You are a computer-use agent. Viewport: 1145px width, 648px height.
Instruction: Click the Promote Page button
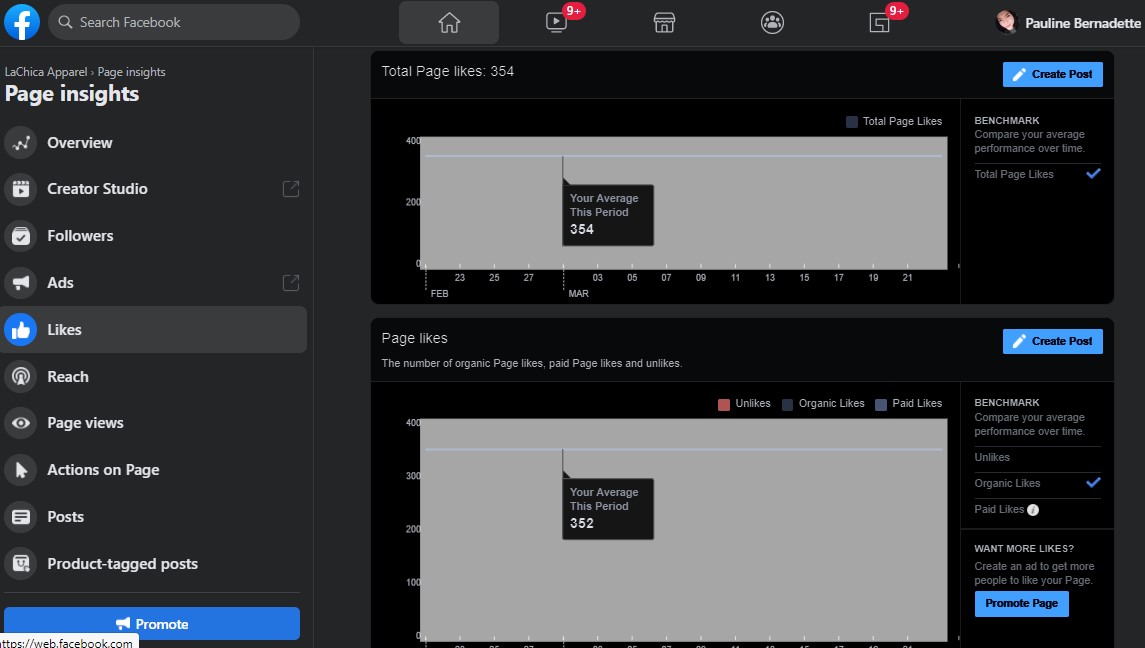pos(1021,603)
